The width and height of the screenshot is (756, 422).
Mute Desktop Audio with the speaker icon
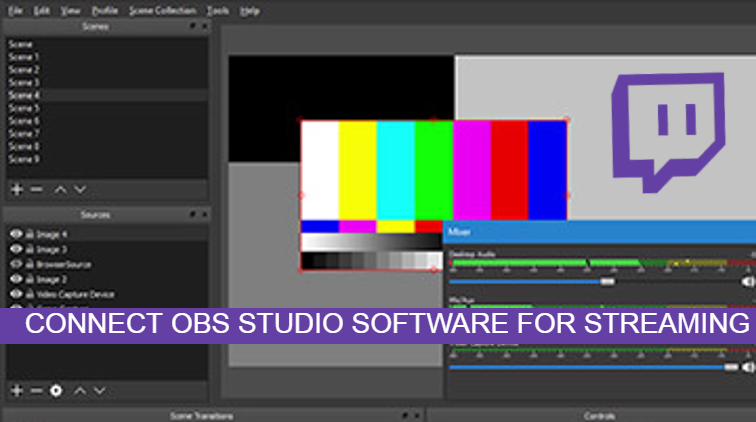tap(748, 282)
